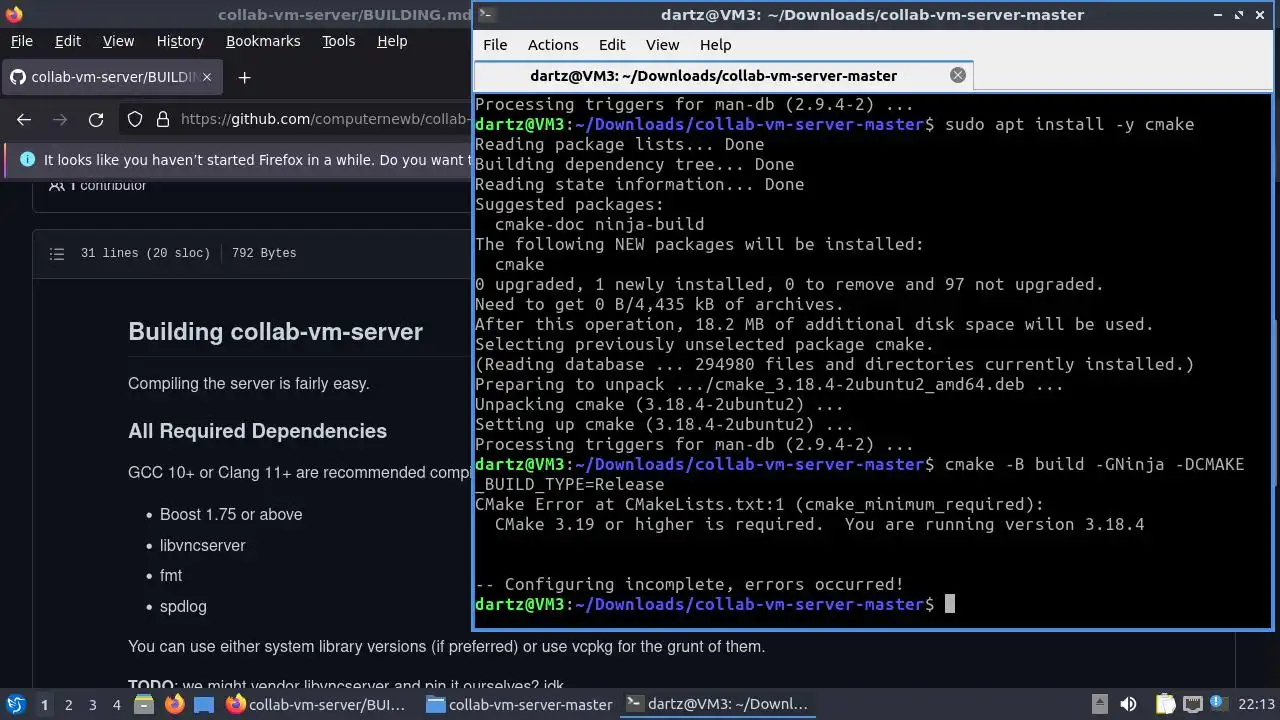Click the Firefox back arrow button
1280x720 pixels.
tap(24, 119)
